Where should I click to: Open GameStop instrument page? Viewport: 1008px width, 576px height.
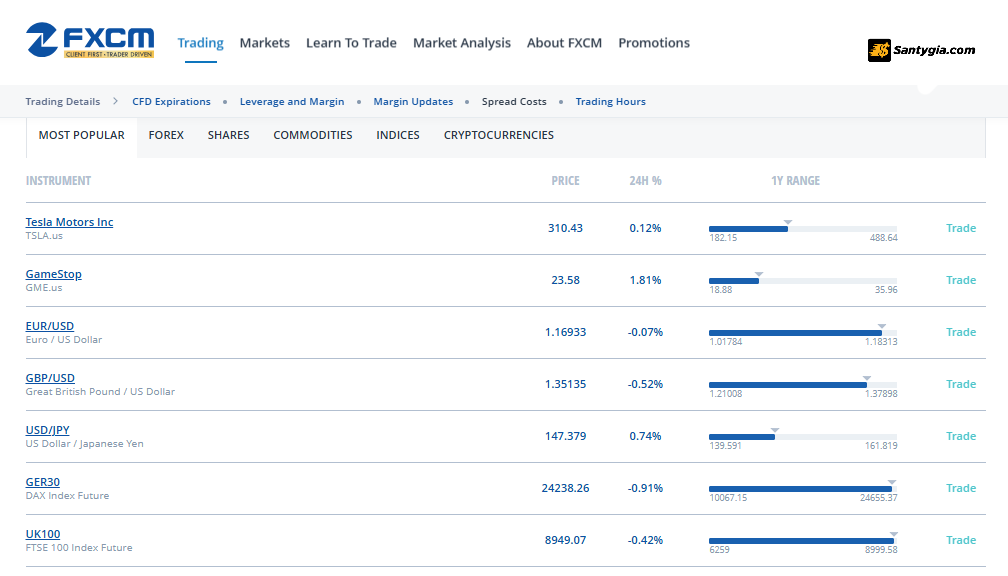[x=53, y=274]
